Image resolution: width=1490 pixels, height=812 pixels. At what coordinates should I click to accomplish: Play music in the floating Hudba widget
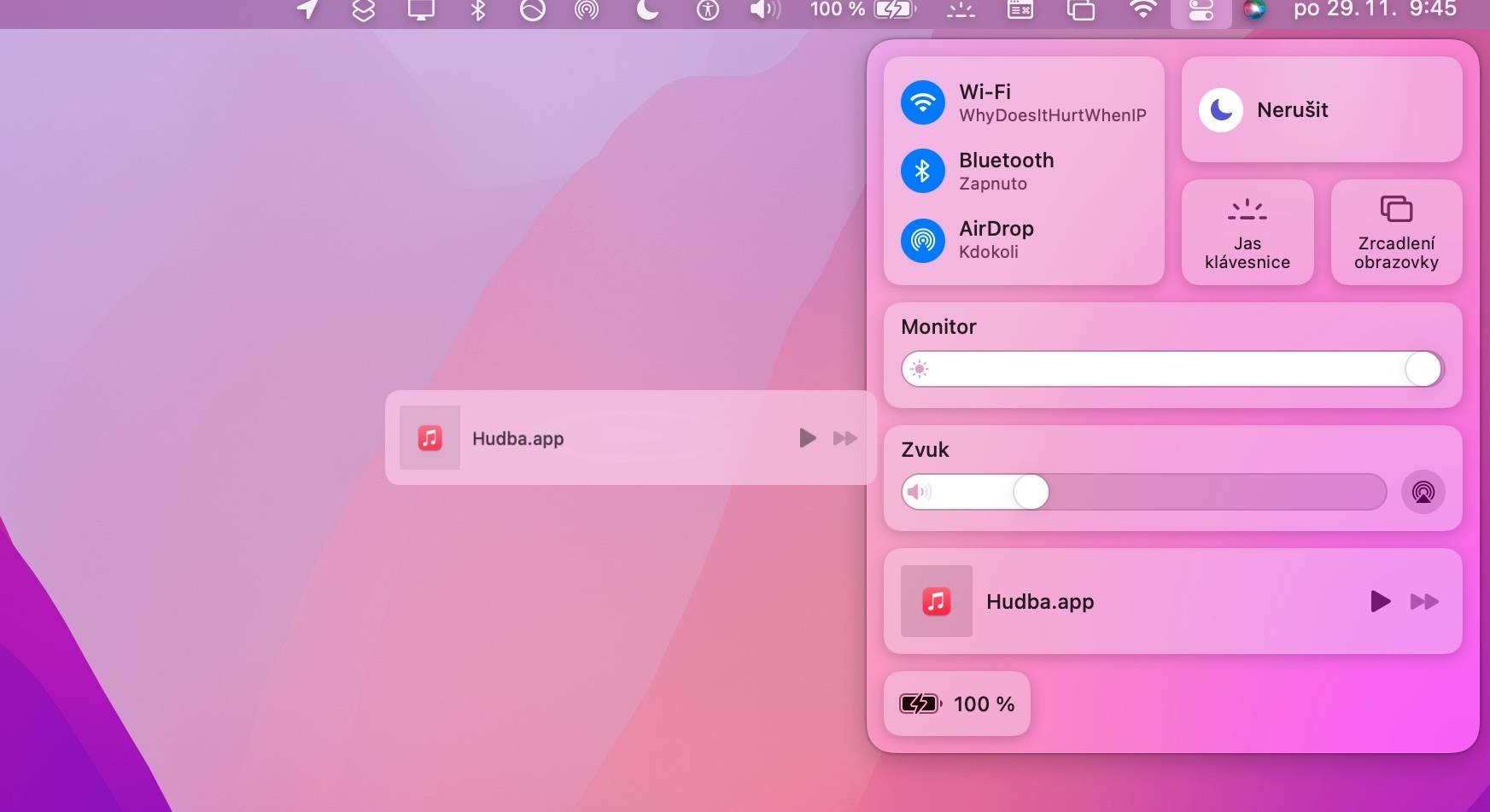(x=807, y=438)
